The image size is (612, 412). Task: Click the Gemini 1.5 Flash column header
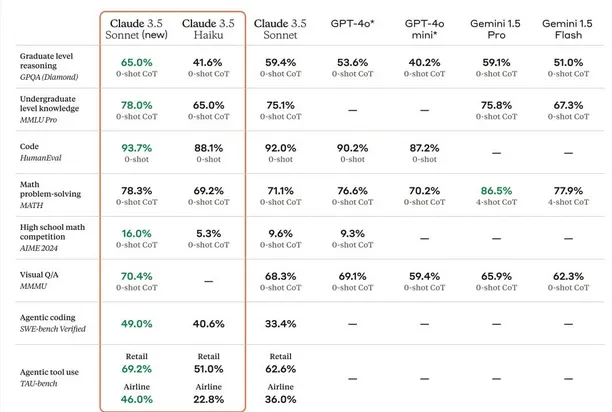[x=569, y=28]
